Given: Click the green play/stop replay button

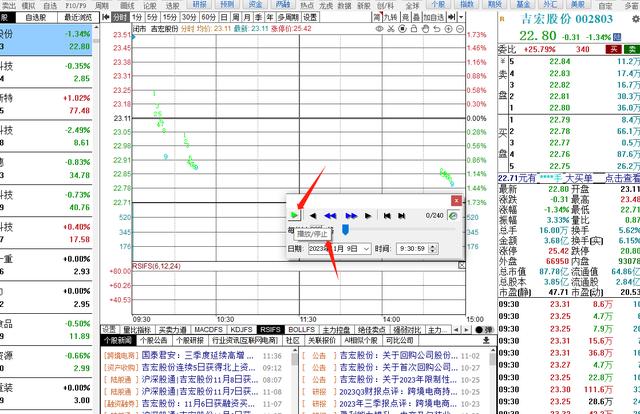Looking at the screenshot, I should pyautogui.click(x=294, y=215).
